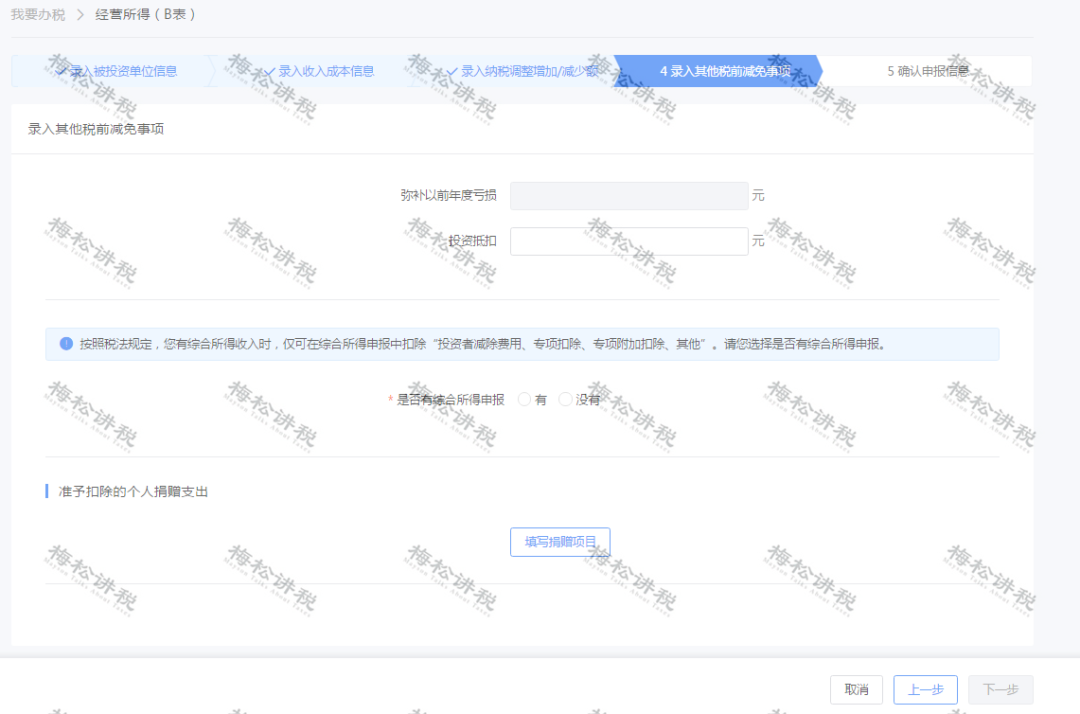Click the 下一步 button
Image resolution: width=1080 pixels, height=714 pixels.
click(x=1000, y=690)
